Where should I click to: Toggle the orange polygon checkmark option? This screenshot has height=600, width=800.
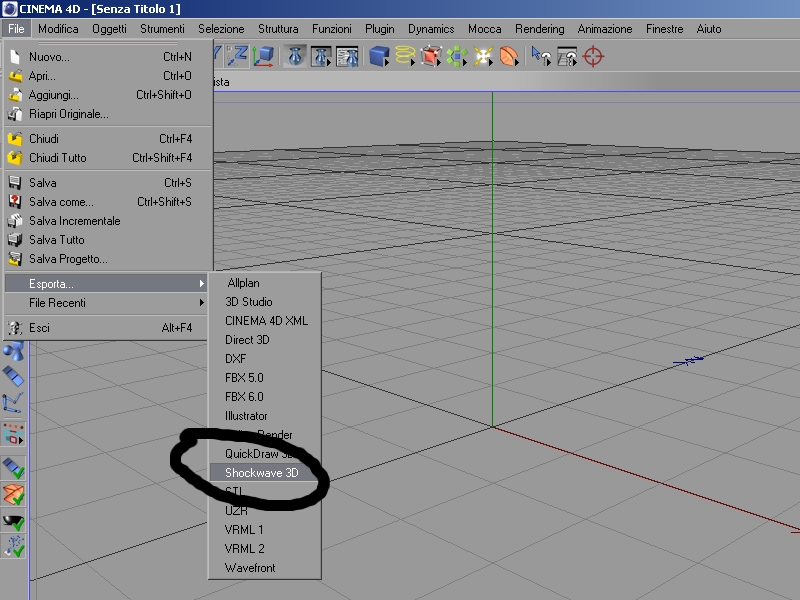(x=13, y=494)
